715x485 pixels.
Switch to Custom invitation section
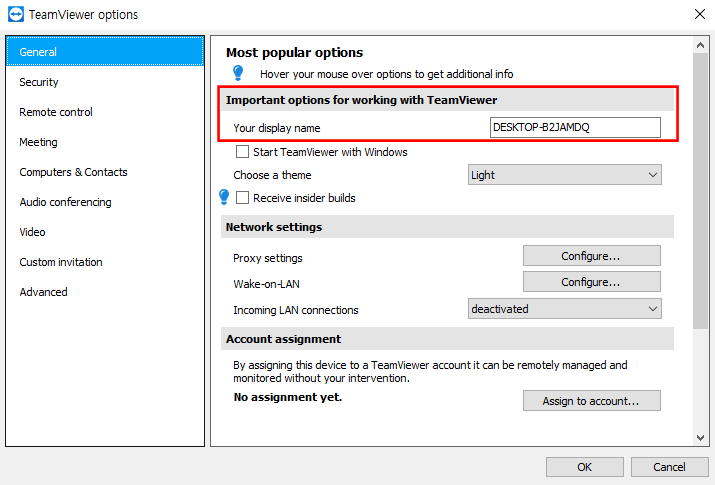pos(105,262)
